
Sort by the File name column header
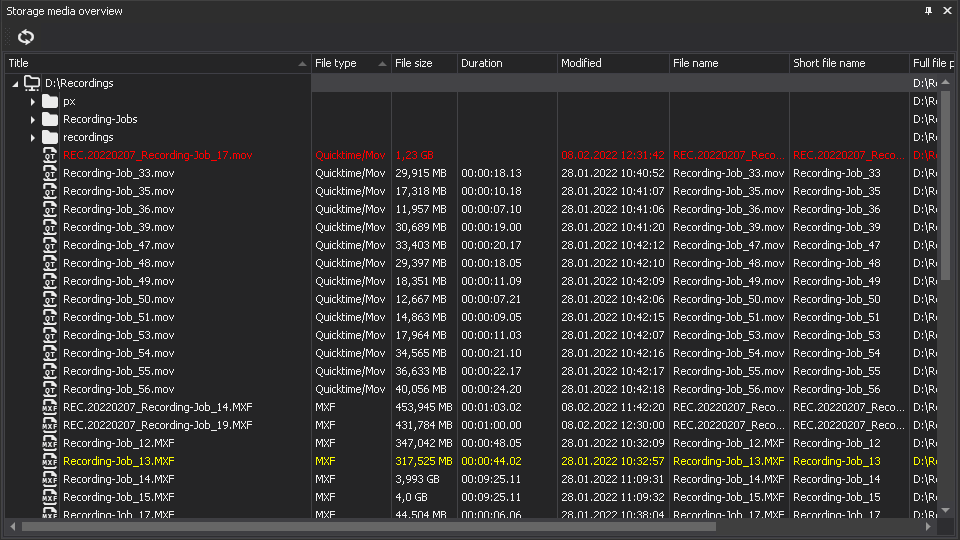(x=729, y=63)
